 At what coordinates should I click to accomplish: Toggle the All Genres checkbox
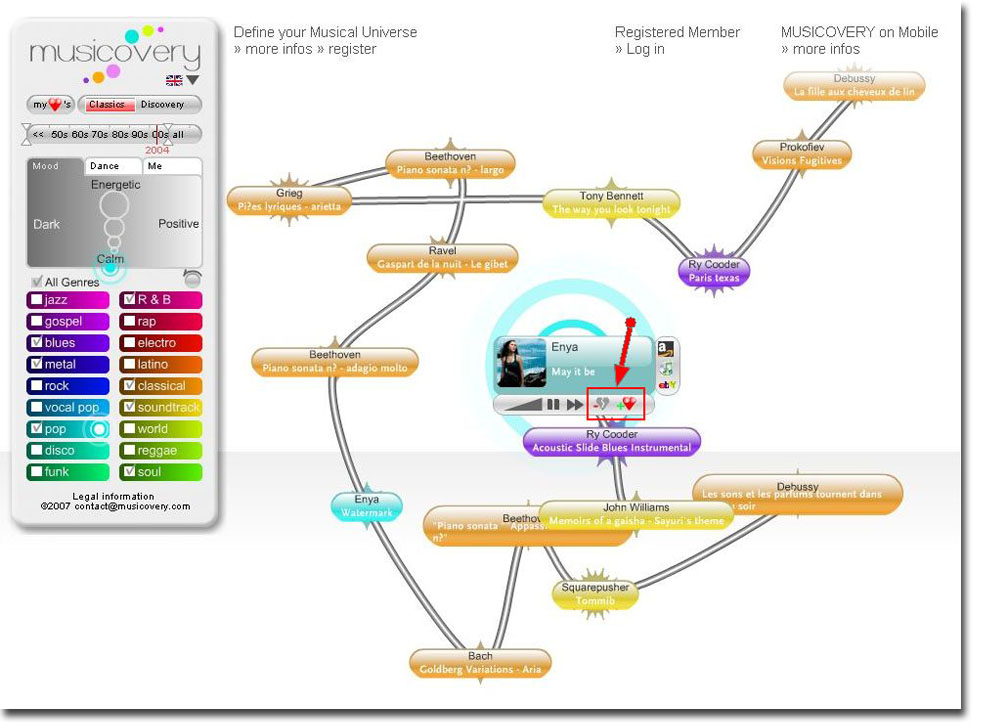point(37,282)
